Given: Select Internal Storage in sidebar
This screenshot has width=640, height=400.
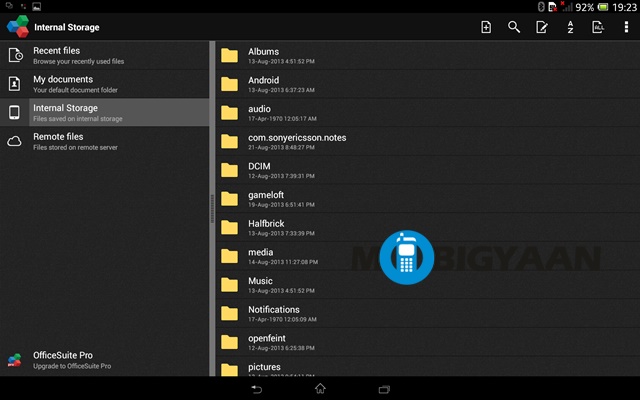Looking at the screenshot, I should pos(104,112).
